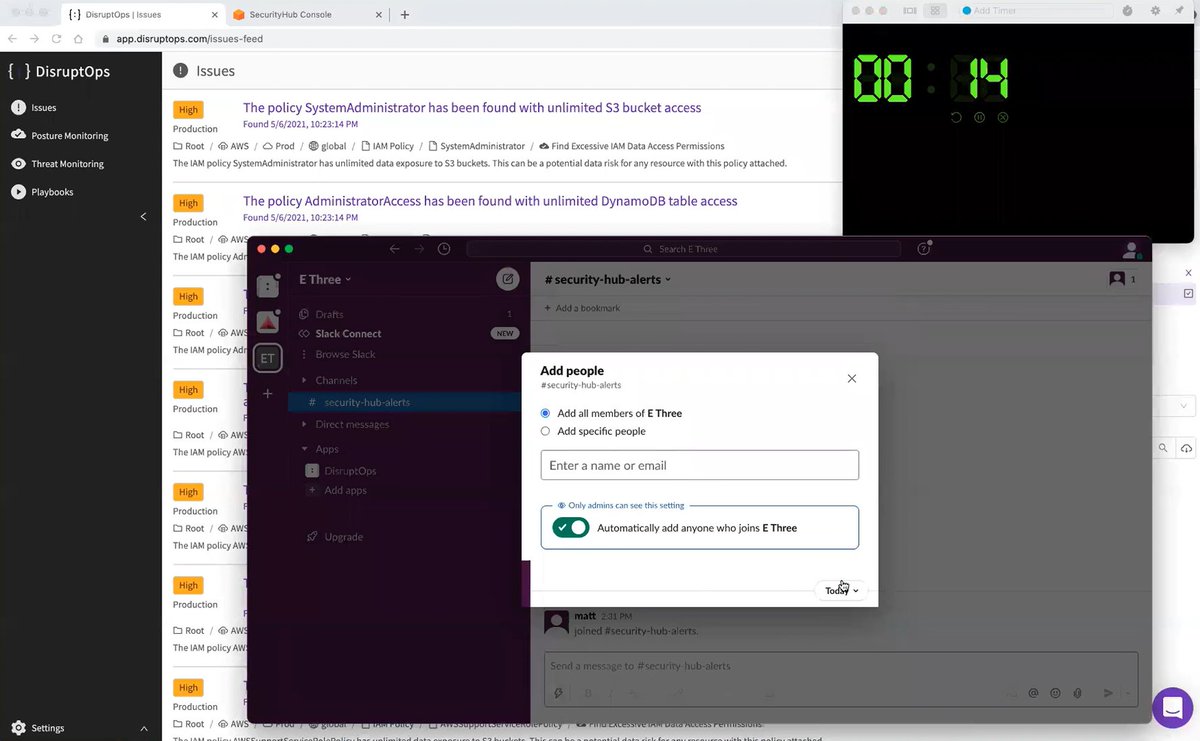The width and height of the screenshot is (1200, 741).
Task: Click Upgrade in the Slack sidebar
Action: point(343,537)
